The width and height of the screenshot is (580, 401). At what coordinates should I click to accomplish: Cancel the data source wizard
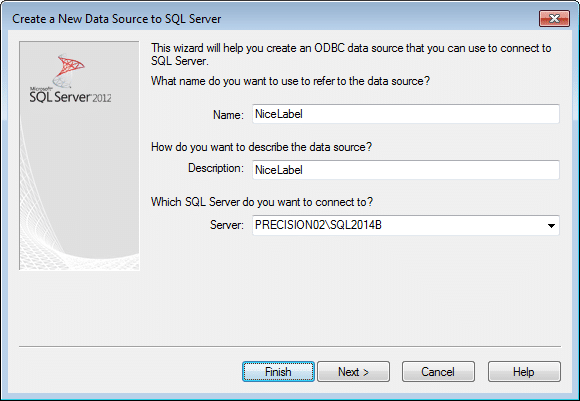click(x=438, y=371)
